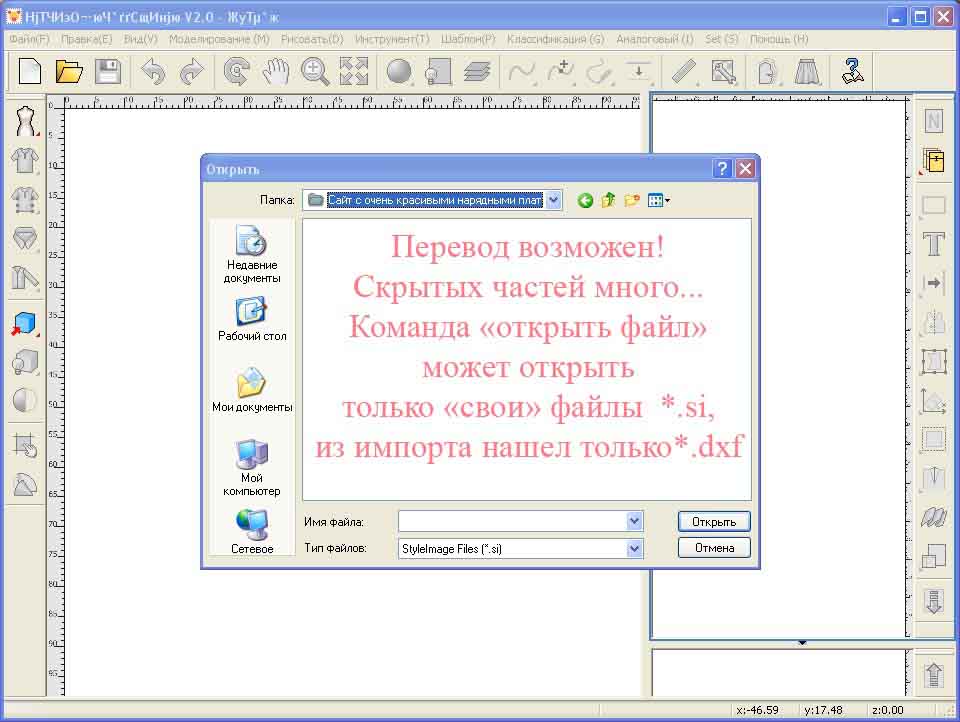Click the New document icon
Image resolution: width=960 pixels, height=722 pixels.
coord(29,71)
